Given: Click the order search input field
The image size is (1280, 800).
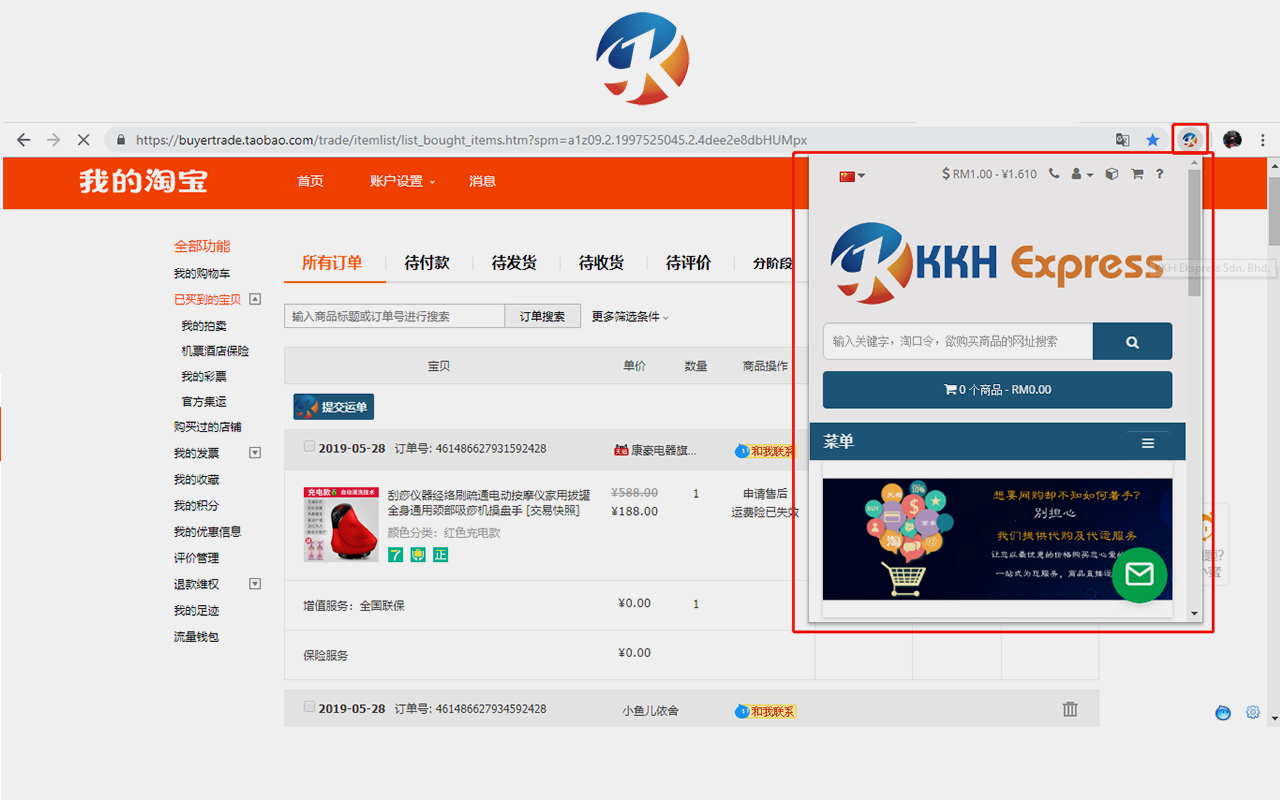Looking at the screenshot, I should 394,316.
